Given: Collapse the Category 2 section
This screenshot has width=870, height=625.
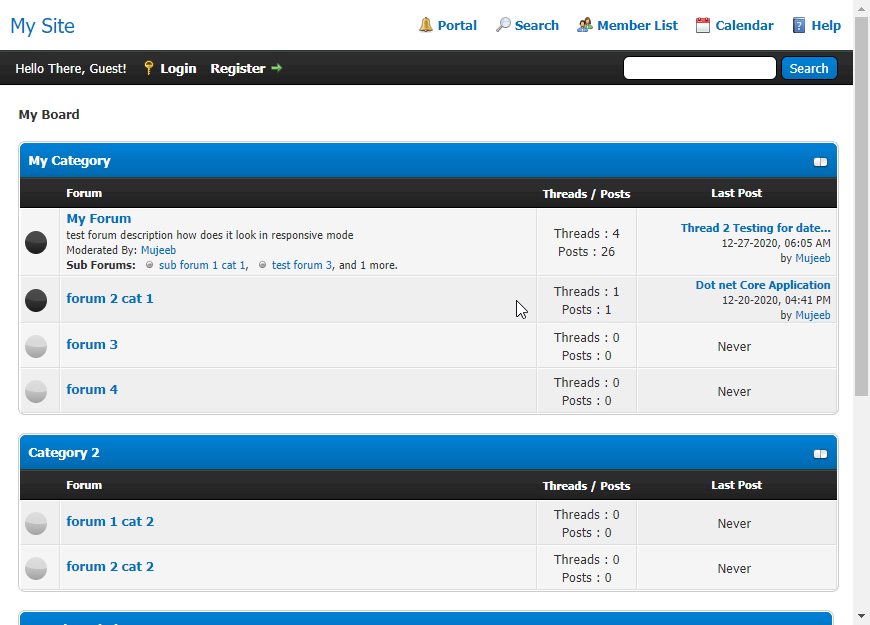Looking at the screenshot, I should [x=820, y=454].
